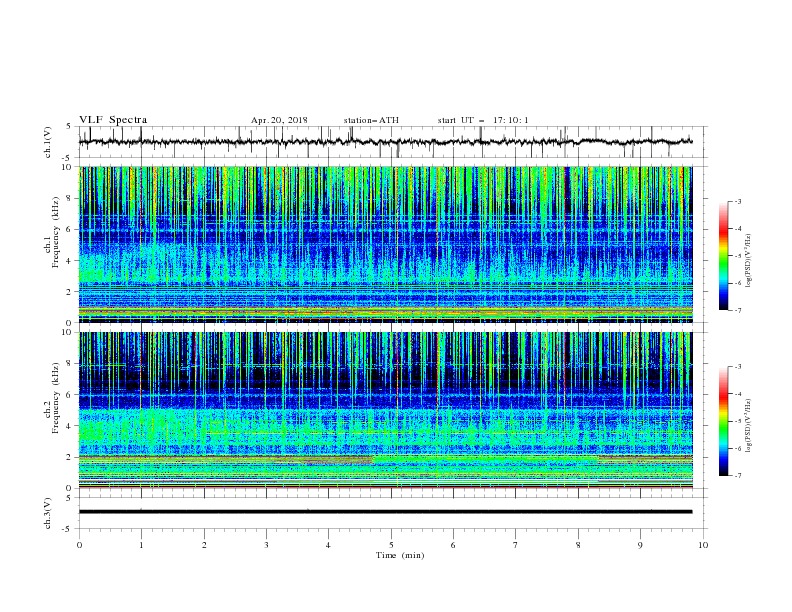Click the ch.1 color bar "log(PSD)(V²/Hz)" label
Viewport: 792px width, 612px height.
[749, 261]
